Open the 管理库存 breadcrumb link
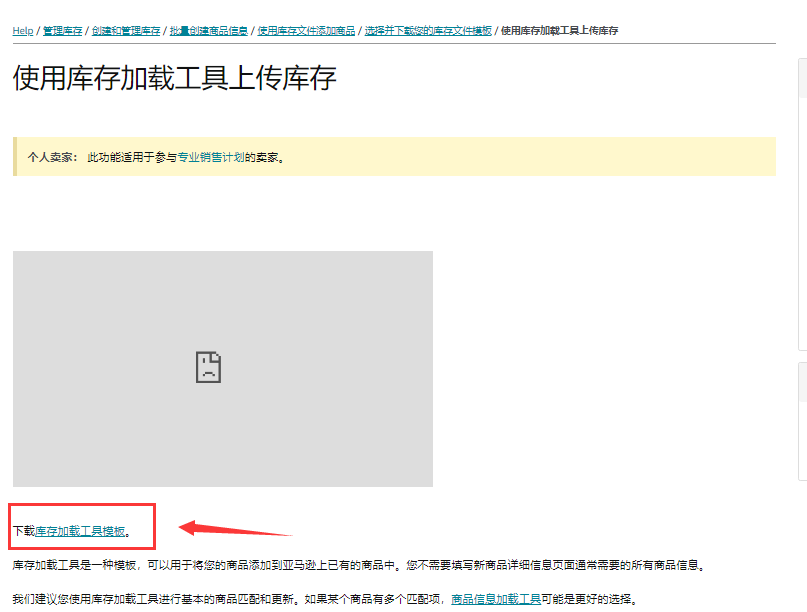The image size is (807, 612). click(x=62, y=31)
